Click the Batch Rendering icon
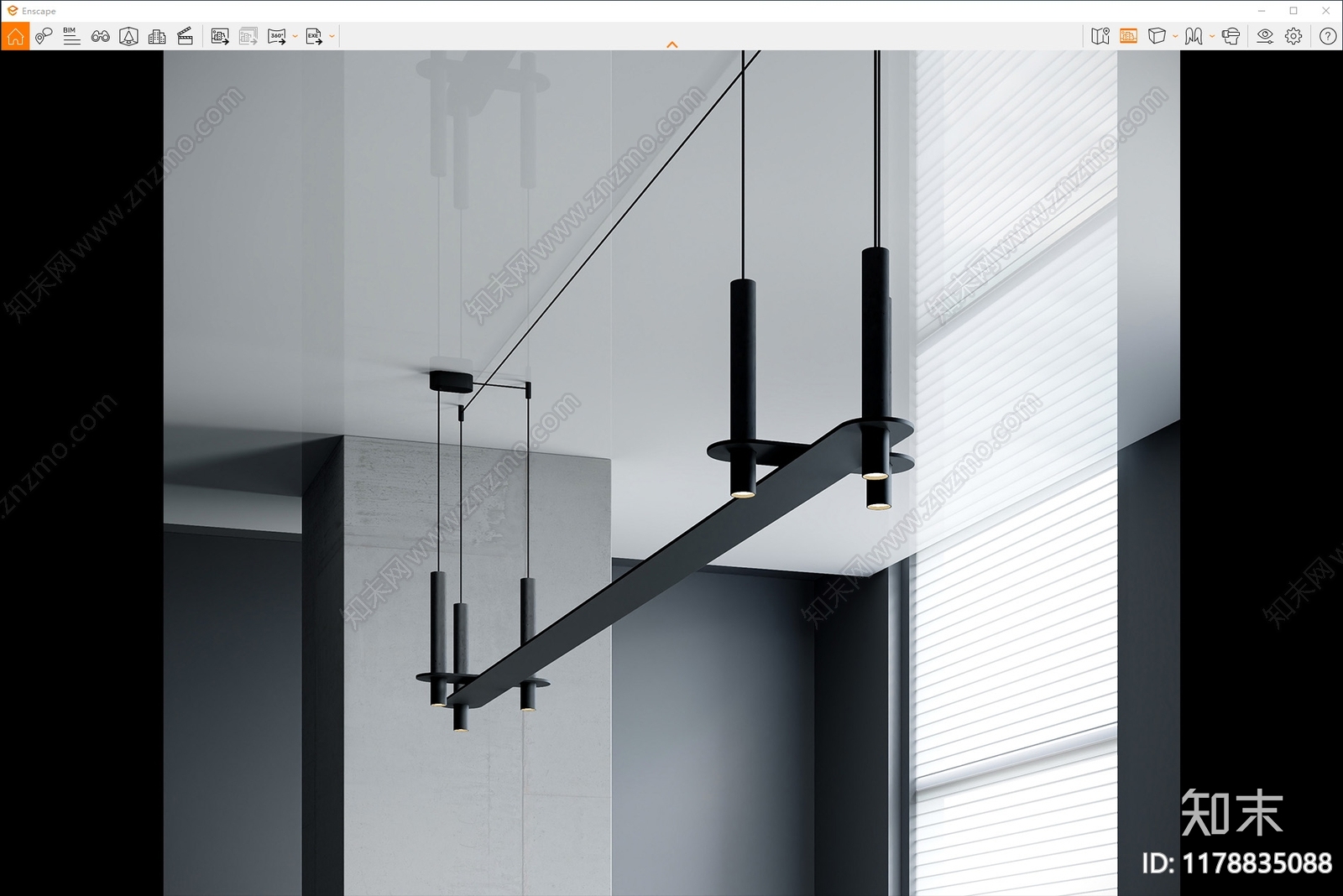Screen dimensions: 1343x896 tap(248, 36)
